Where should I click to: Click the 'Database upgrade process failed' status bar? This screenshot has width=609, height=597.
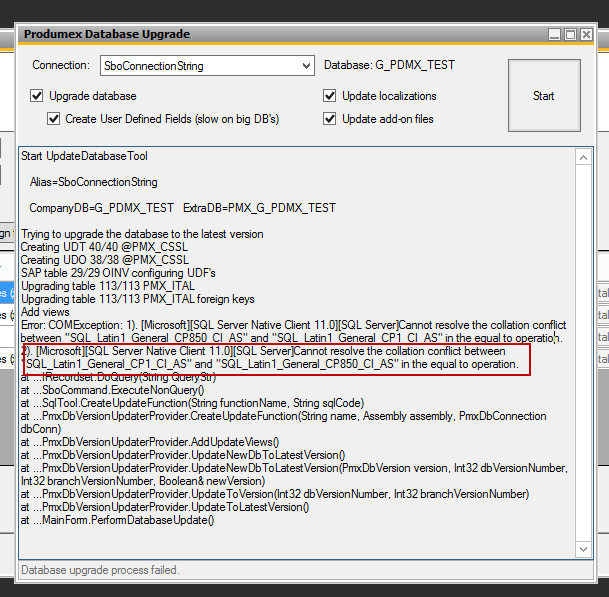100,570
